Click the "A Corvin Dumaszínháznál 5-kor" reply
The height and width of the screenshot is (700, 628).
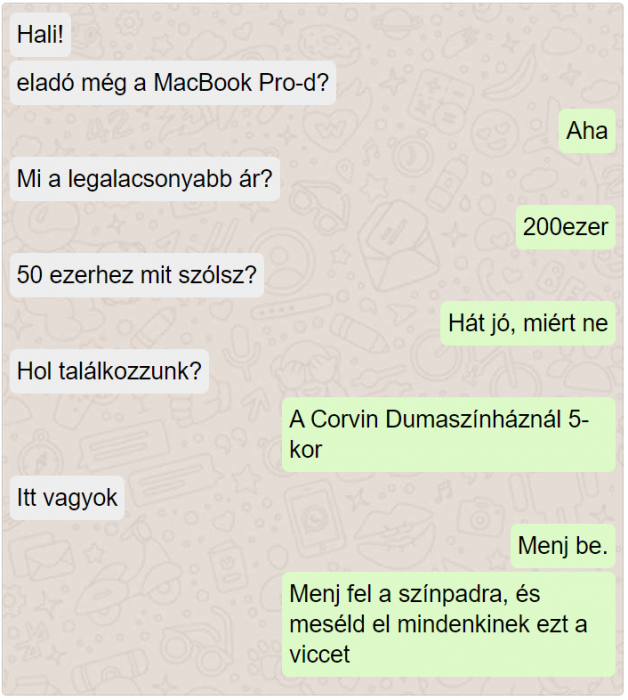coord(449,434)
